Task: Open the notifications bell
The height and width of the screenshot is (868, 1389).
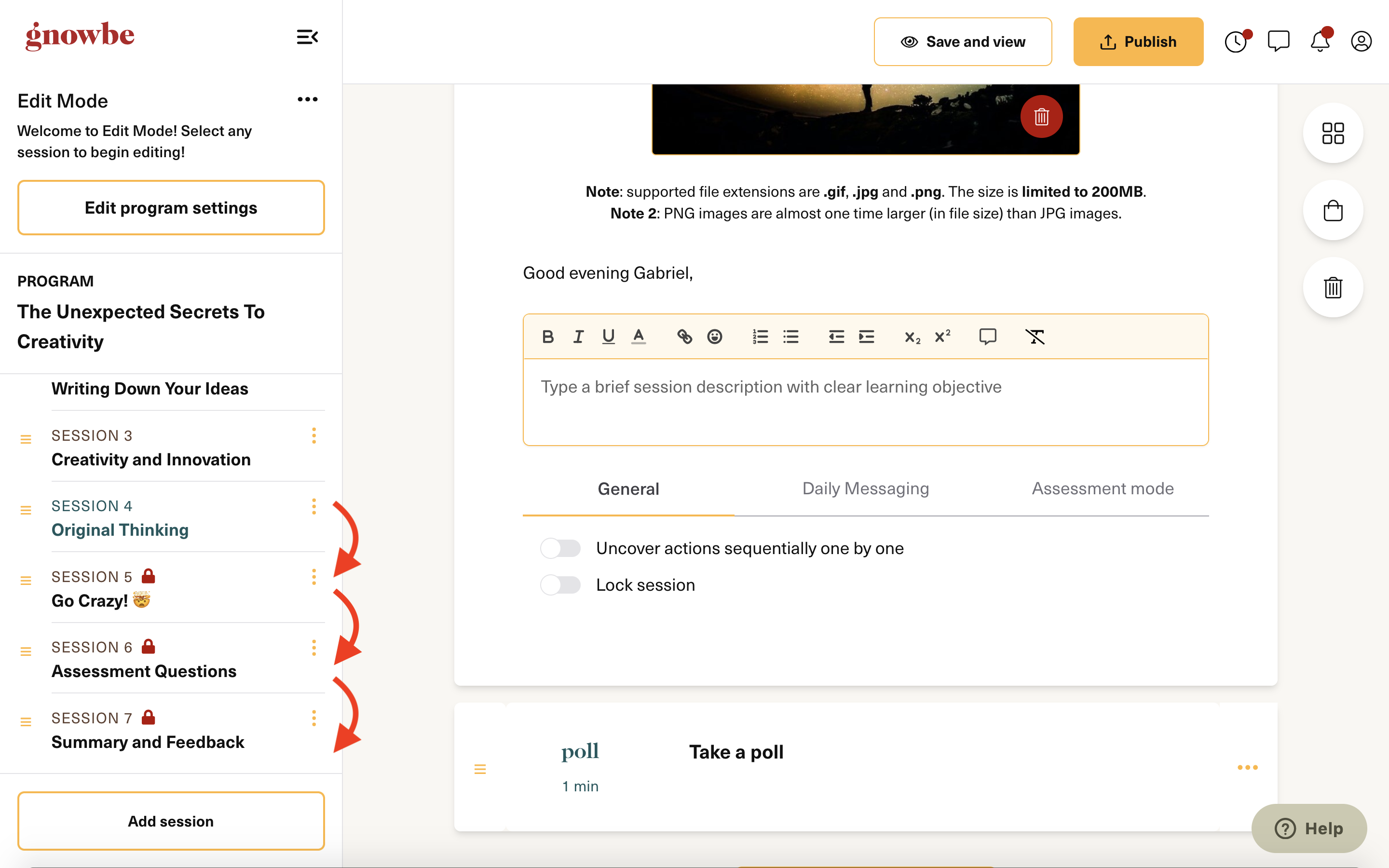Action: coord(1320,41)
